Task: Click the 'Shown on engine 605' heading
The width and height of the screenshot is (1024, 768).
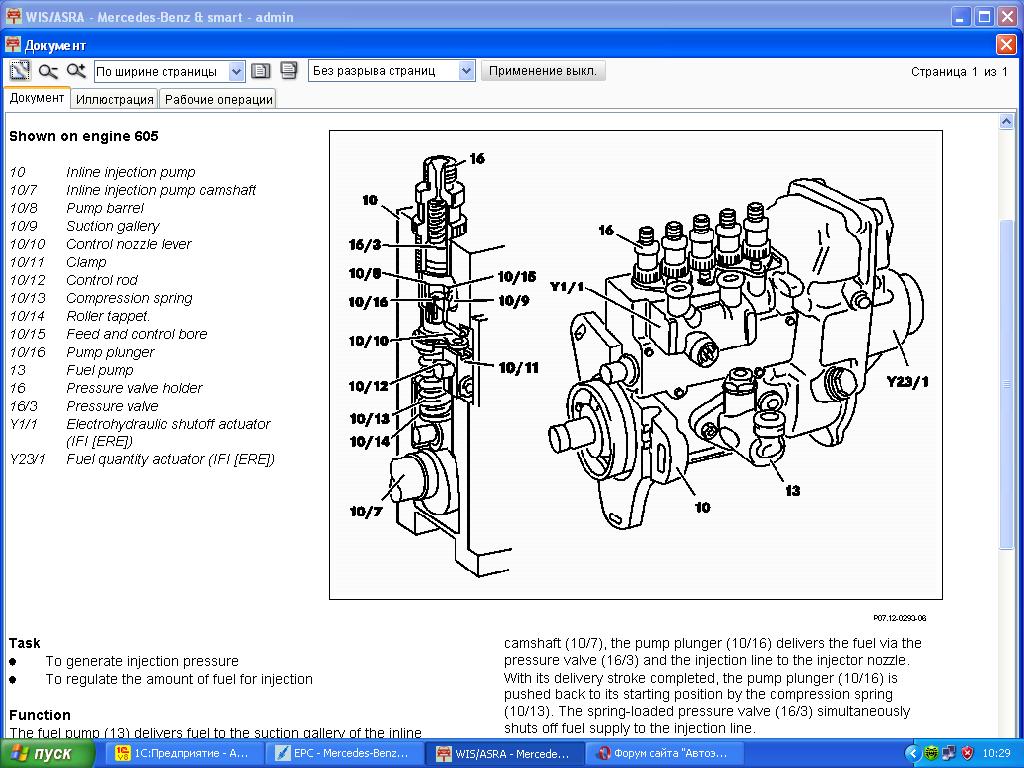Action: click(x=84, y=136)
